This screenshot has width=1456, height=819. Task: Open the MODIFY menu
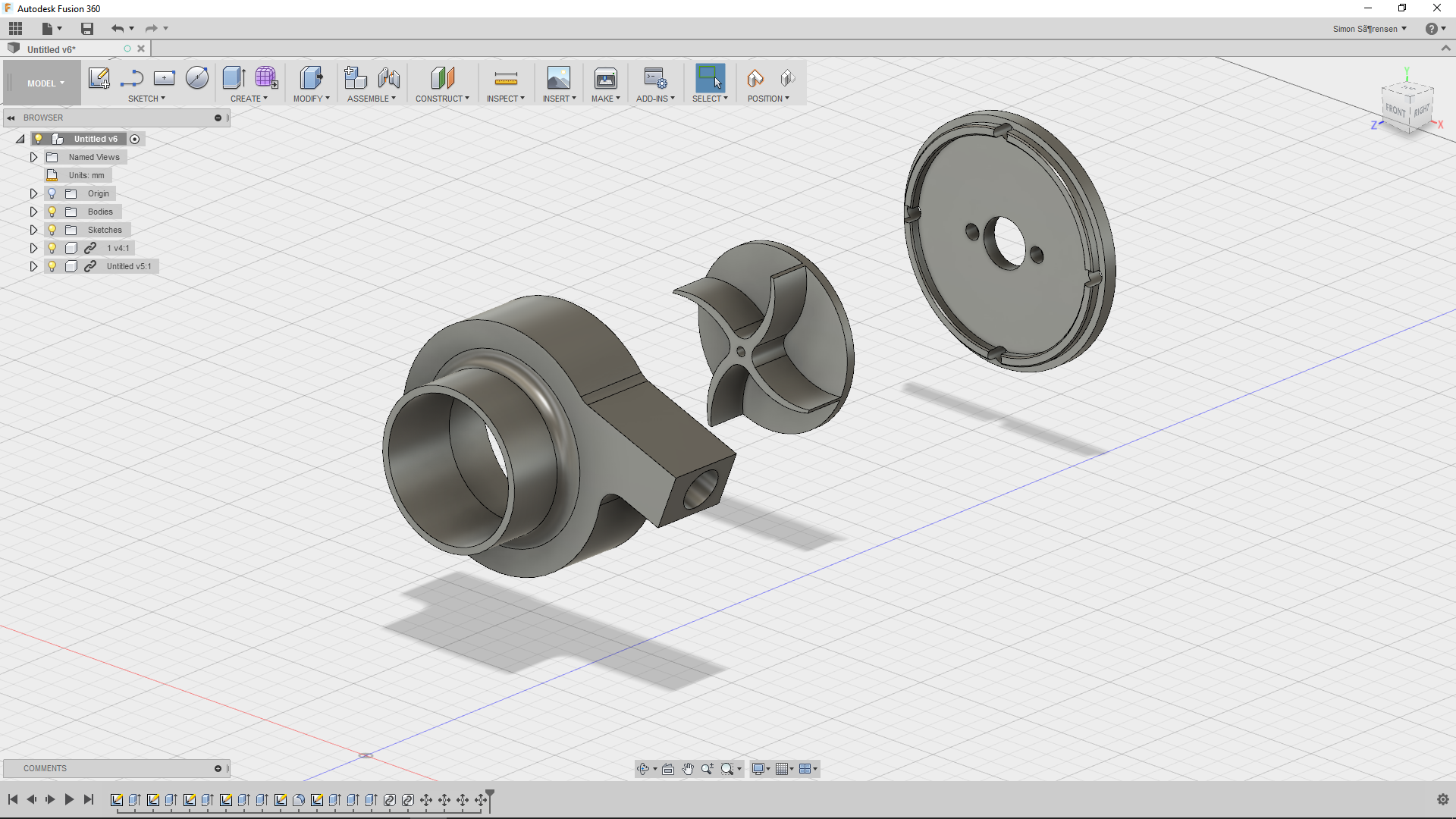pyautogui.click(x=311, y=99)
